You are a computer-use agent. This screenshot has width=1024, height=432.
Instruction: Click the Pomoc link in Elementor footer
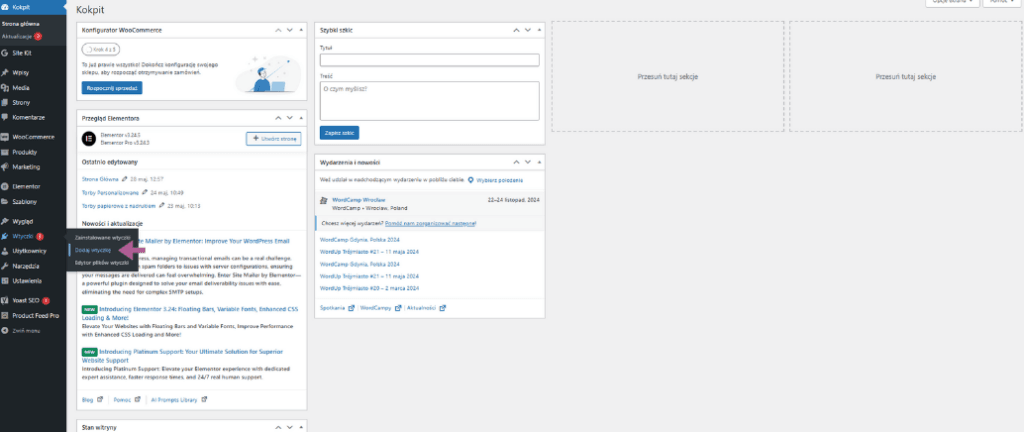pyautogui.click(x=122, y=399)
